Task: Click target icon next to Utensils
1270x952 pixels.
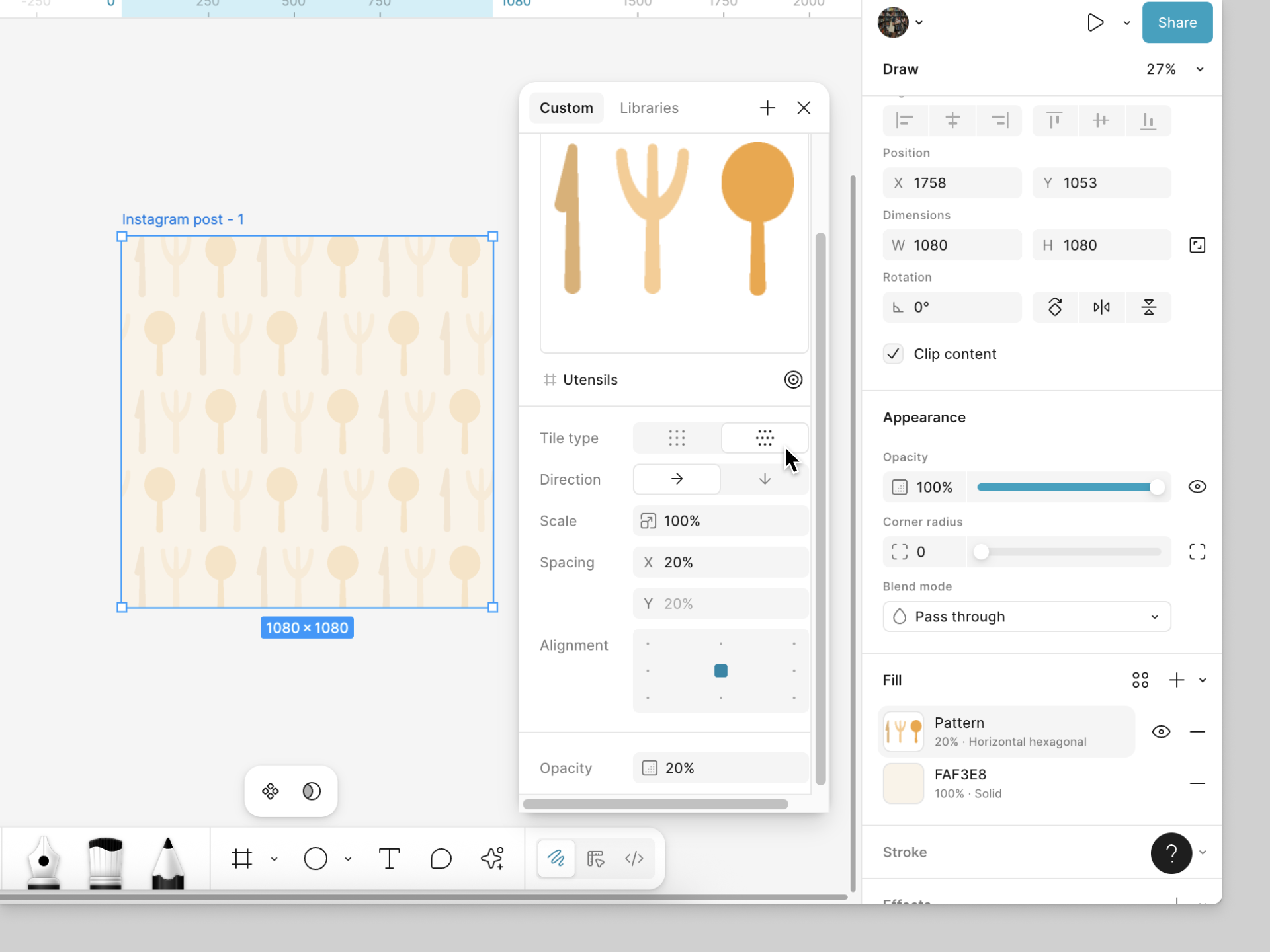Action: 793,380
